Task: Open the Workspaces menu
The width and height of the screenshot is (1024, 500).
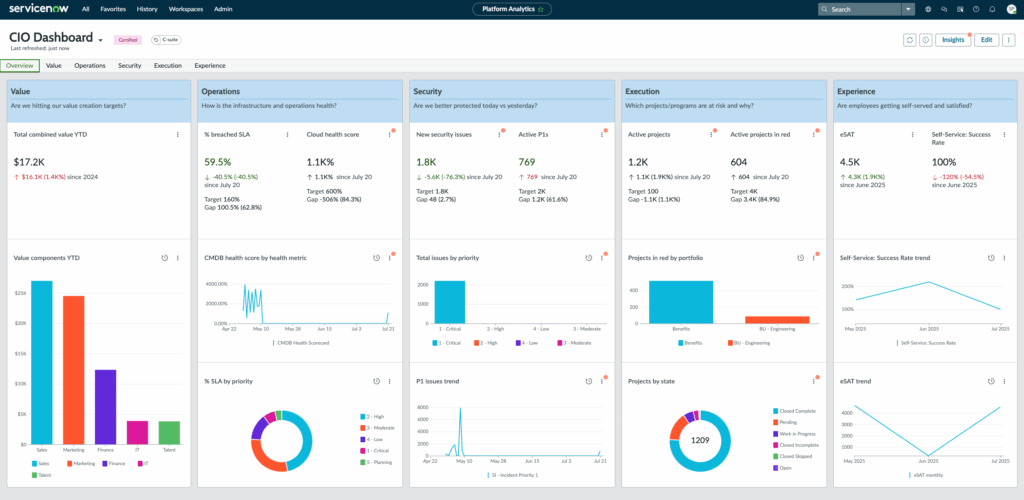Action: [x=185, y=9]
